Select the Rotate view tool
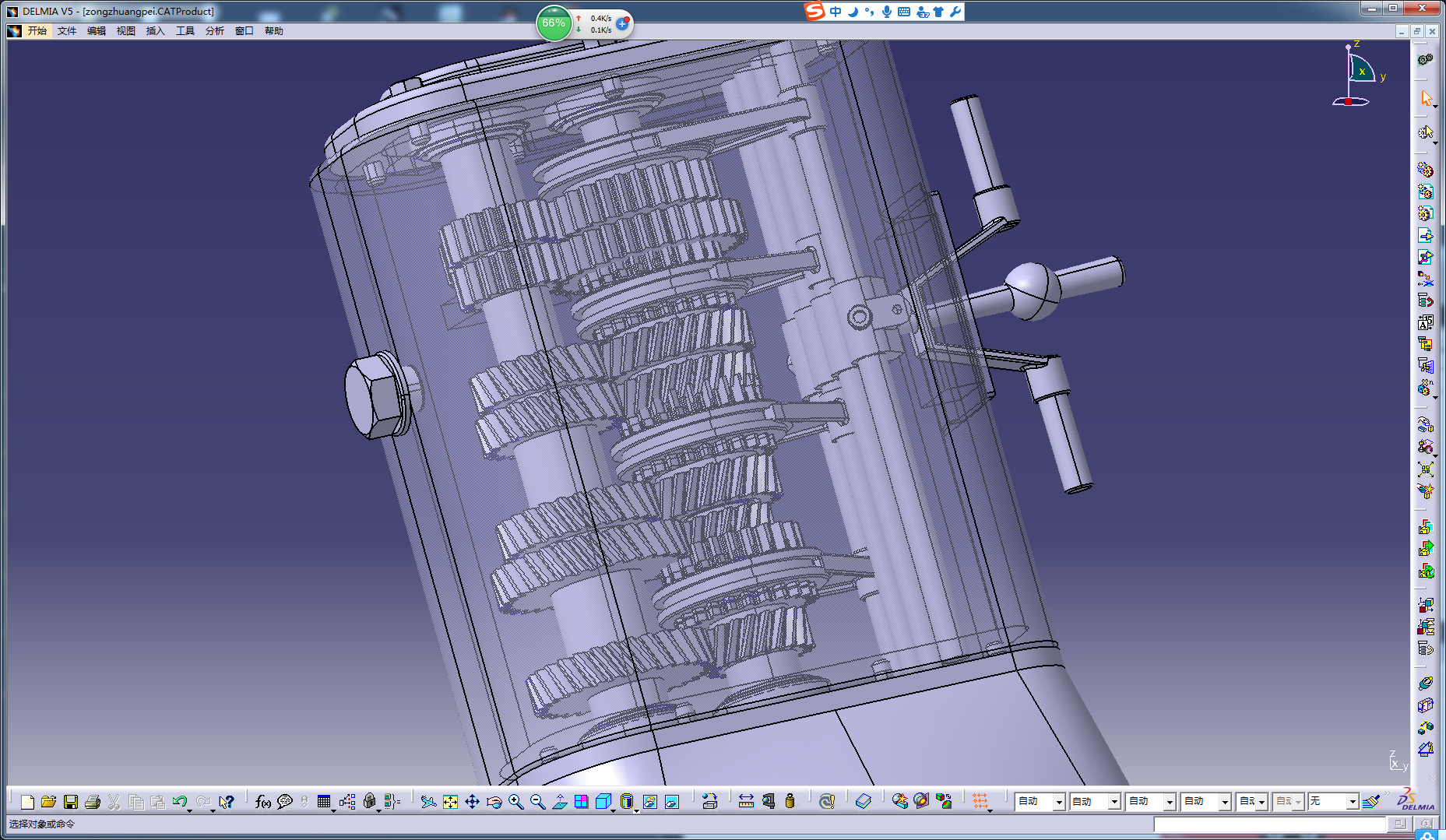 494,802
